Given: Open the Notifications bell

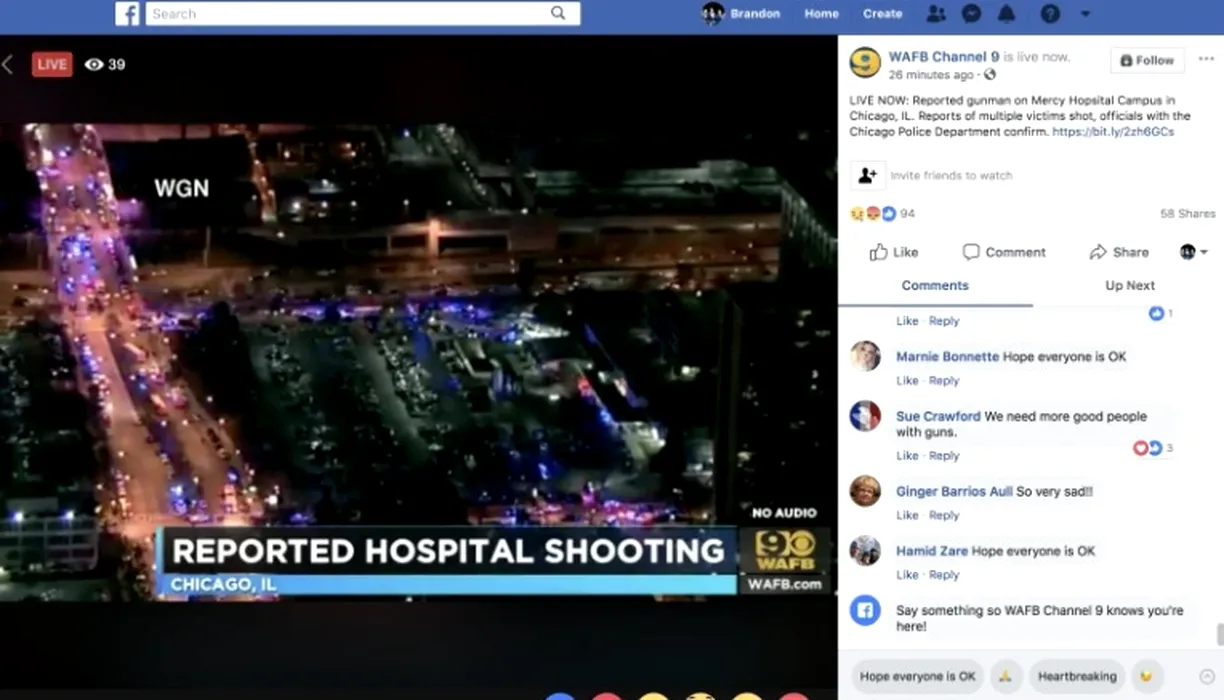Looking at the screenshot, I should [x=1006, y=14].
